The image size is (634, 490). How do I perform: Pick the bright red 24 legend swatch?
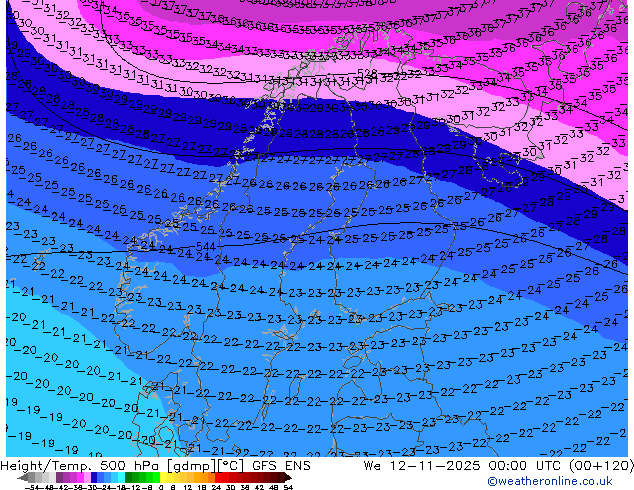[219, 478]
